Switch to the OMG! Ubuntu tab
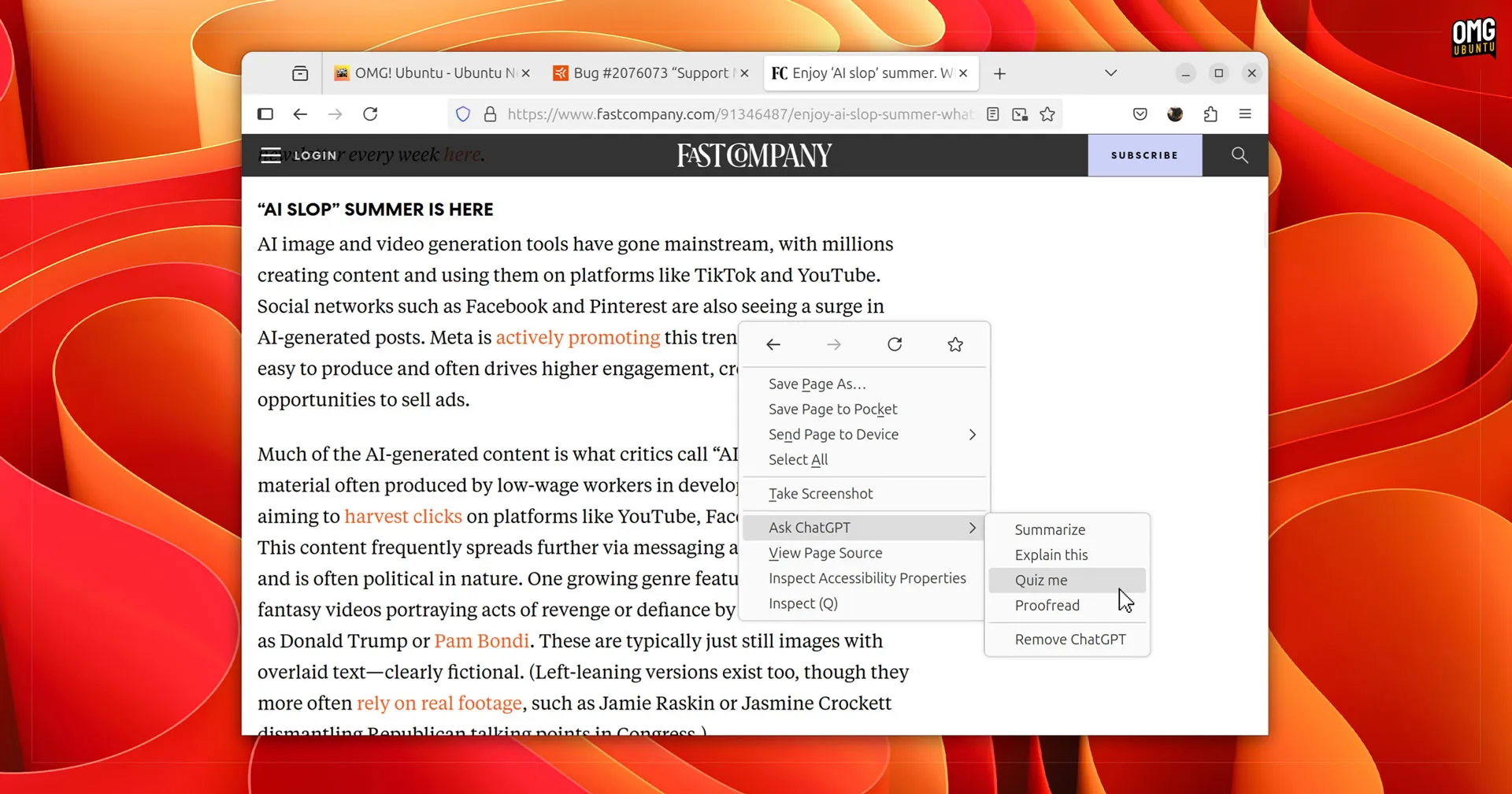1512x794 pixels. click(430, 73)
